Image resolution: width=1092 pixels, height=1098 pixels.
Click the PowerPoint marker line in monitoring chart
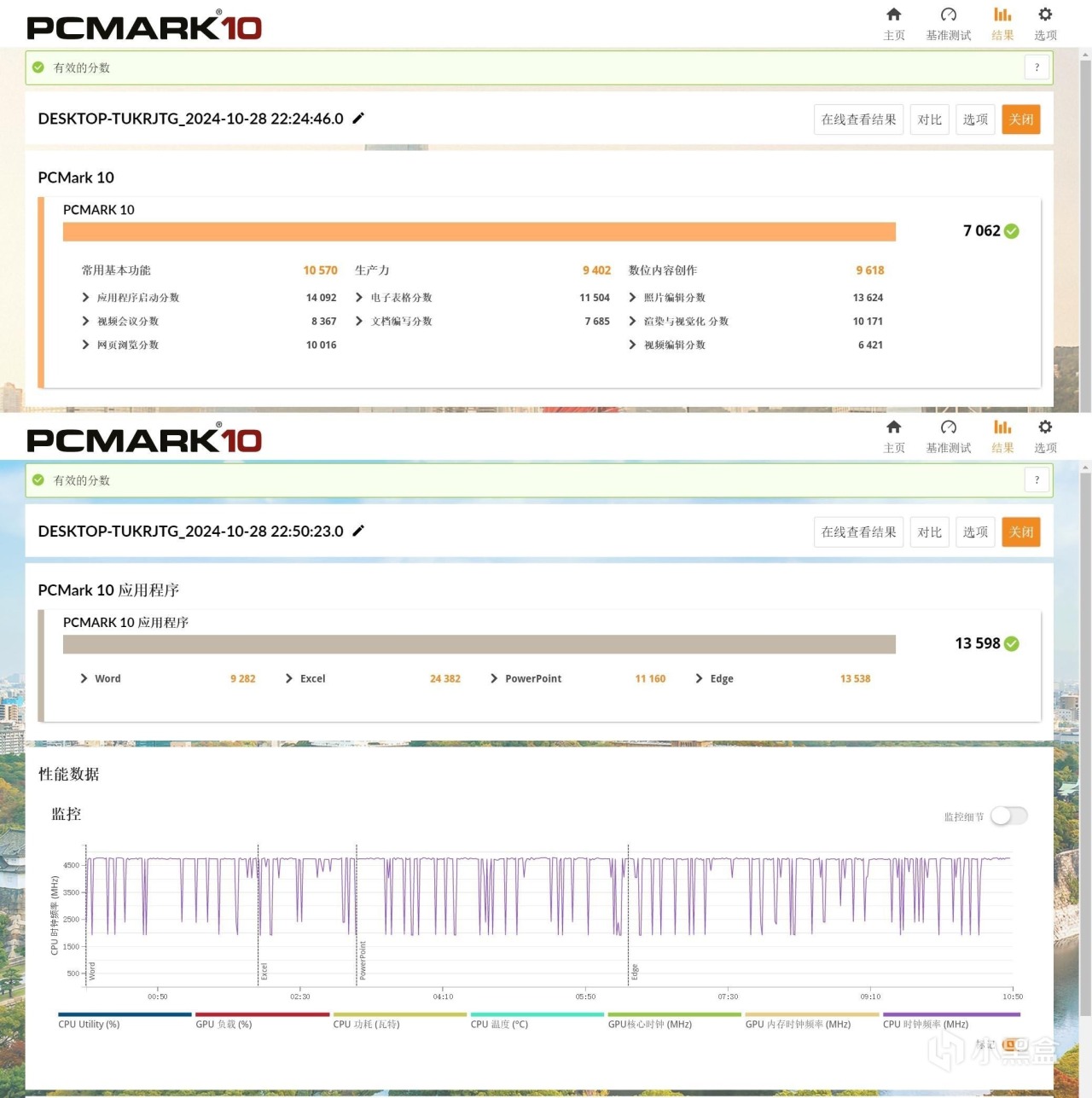357,915
